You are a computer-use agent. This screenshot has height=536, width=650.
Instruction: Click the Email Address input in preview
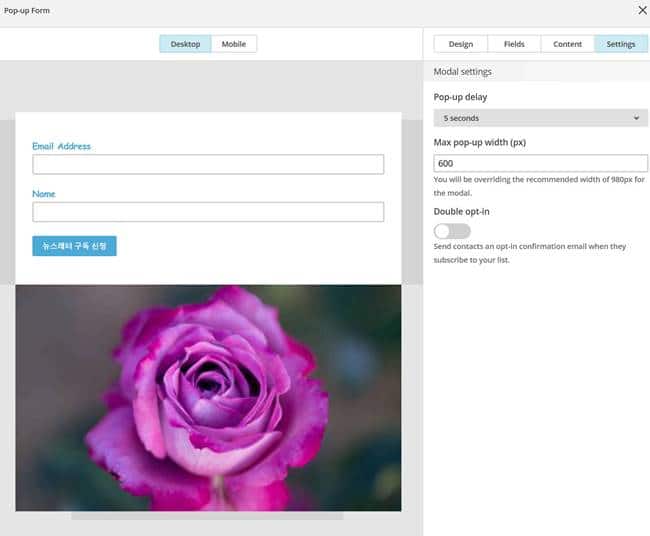[x=208, y=165]
